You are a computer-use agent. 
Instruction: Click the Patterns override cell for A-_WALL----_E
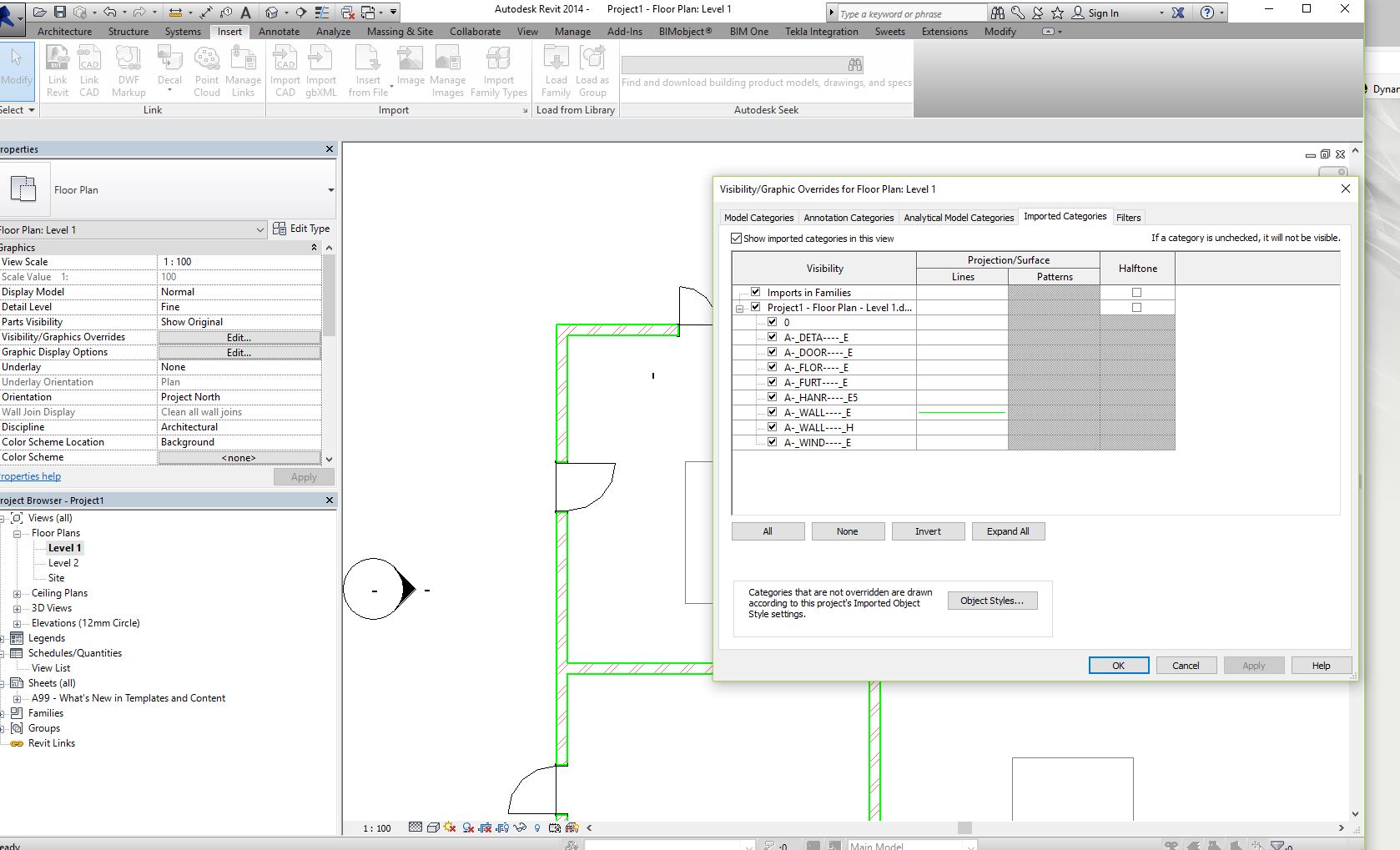point(1054,412)
